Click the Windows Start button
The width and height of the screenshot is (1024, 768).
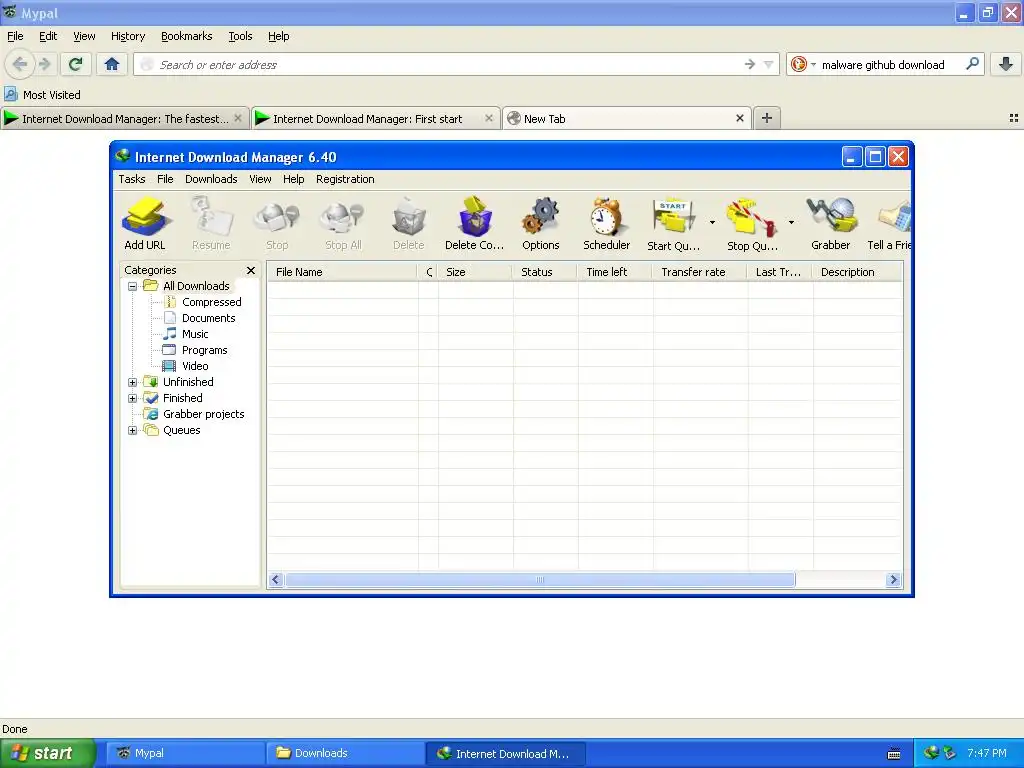tap(47, 753)
